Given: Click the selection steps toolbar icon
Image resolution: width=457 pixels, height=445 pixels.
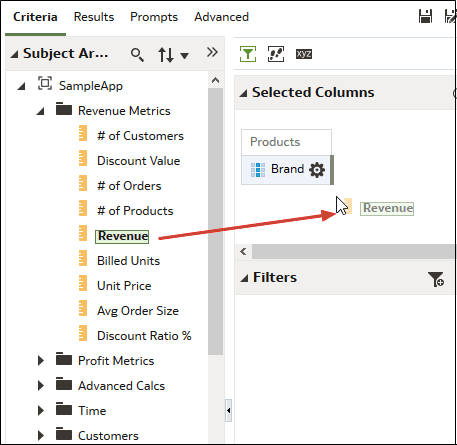Looking at the screenshot, I should point(276,54).
